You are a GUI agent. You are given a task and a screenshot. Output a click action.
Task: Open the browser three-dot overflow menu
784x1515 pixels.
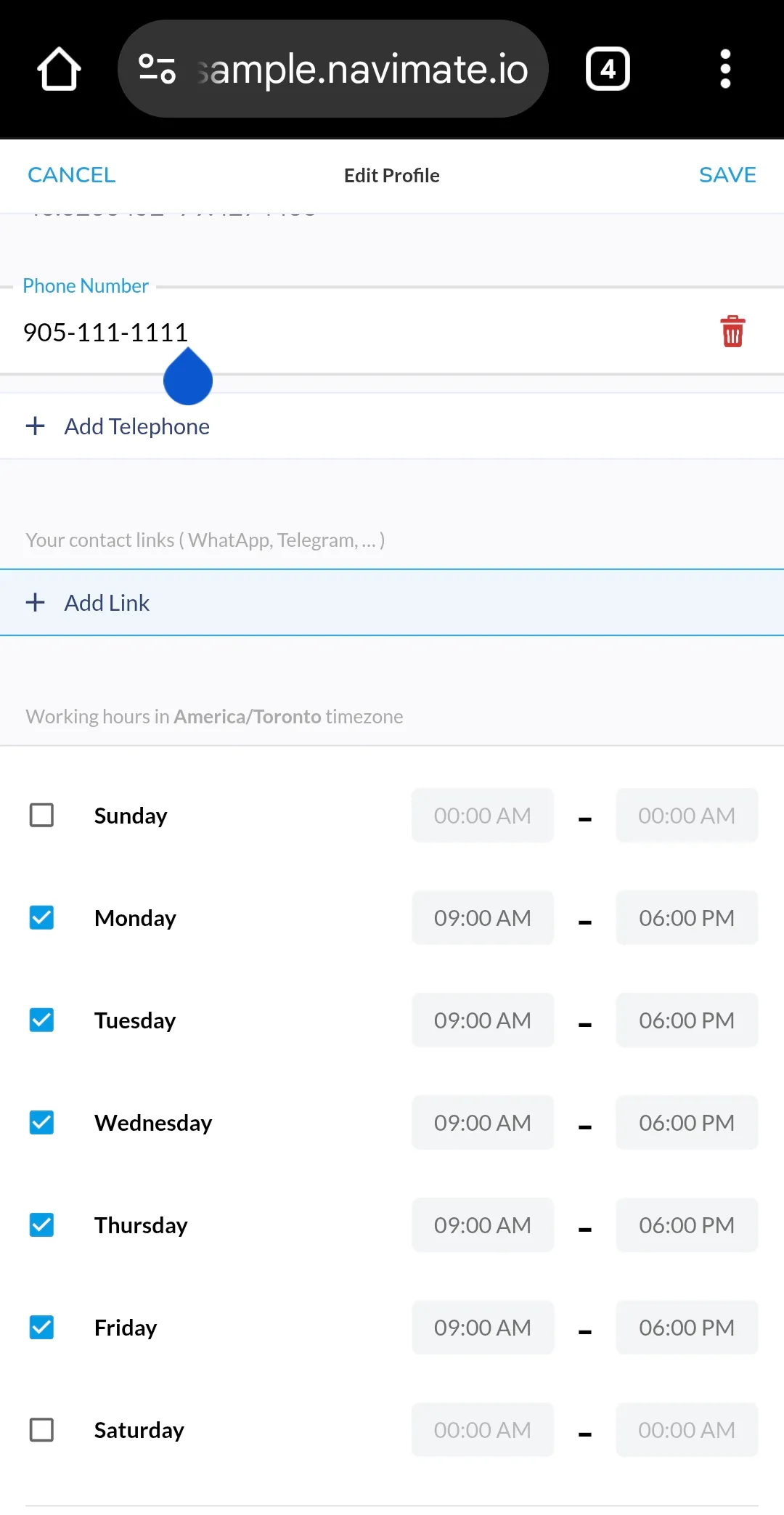pos(724,69)
